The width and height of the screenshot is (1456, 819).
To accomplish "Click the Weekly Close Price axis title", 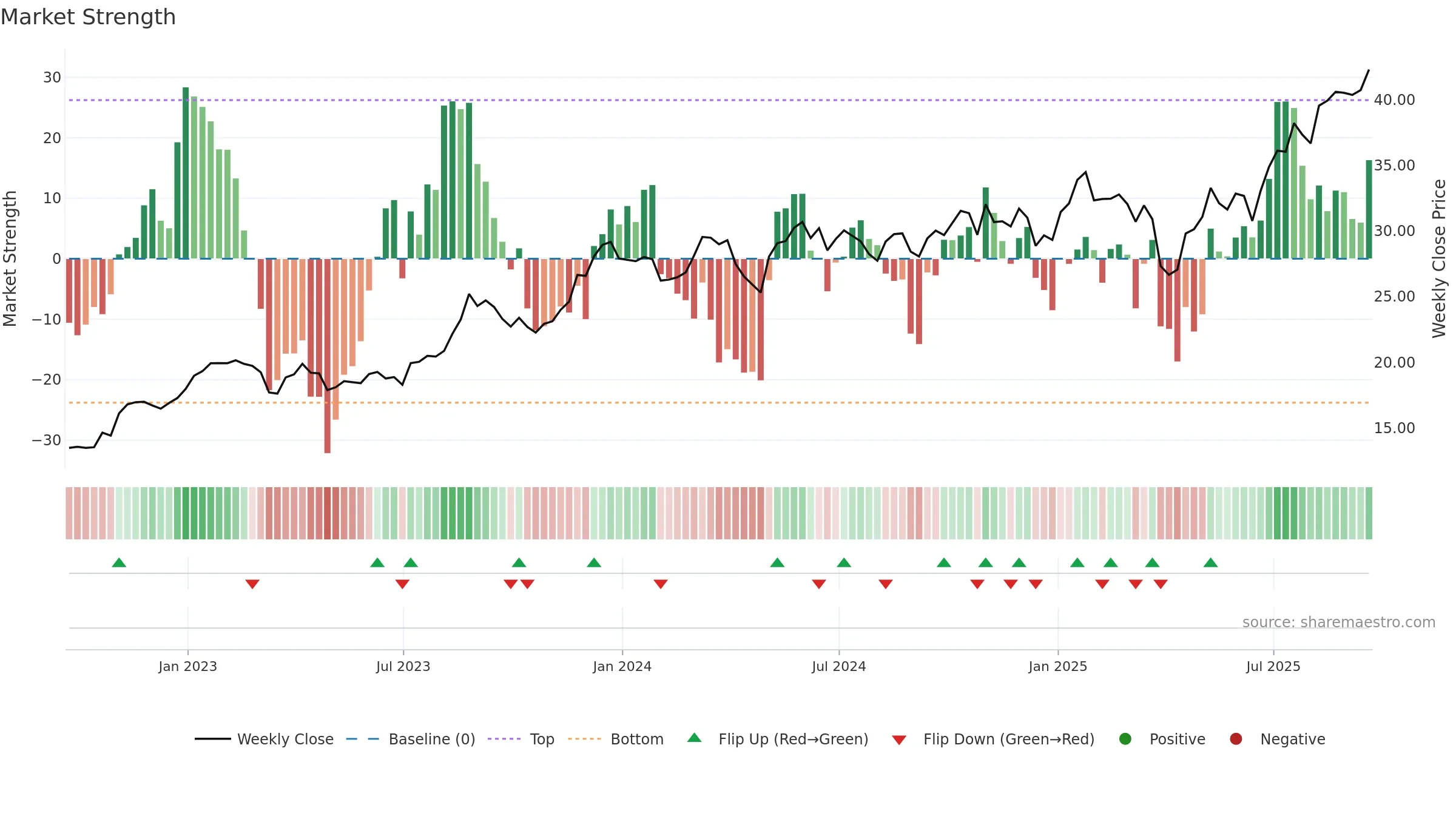I will tap(1440, 258).
